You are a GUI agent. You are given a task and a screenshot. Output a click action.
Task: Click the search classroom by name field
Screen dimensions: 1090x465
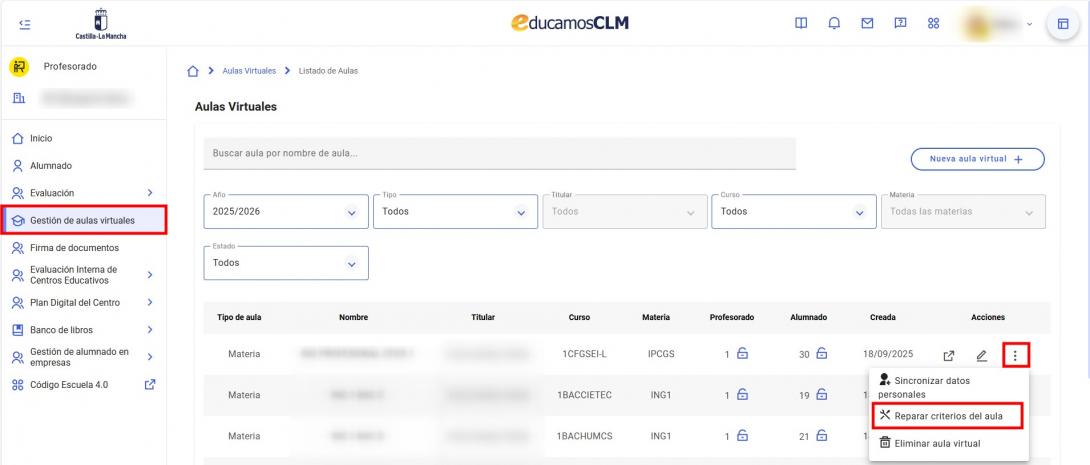coord(499,154)
